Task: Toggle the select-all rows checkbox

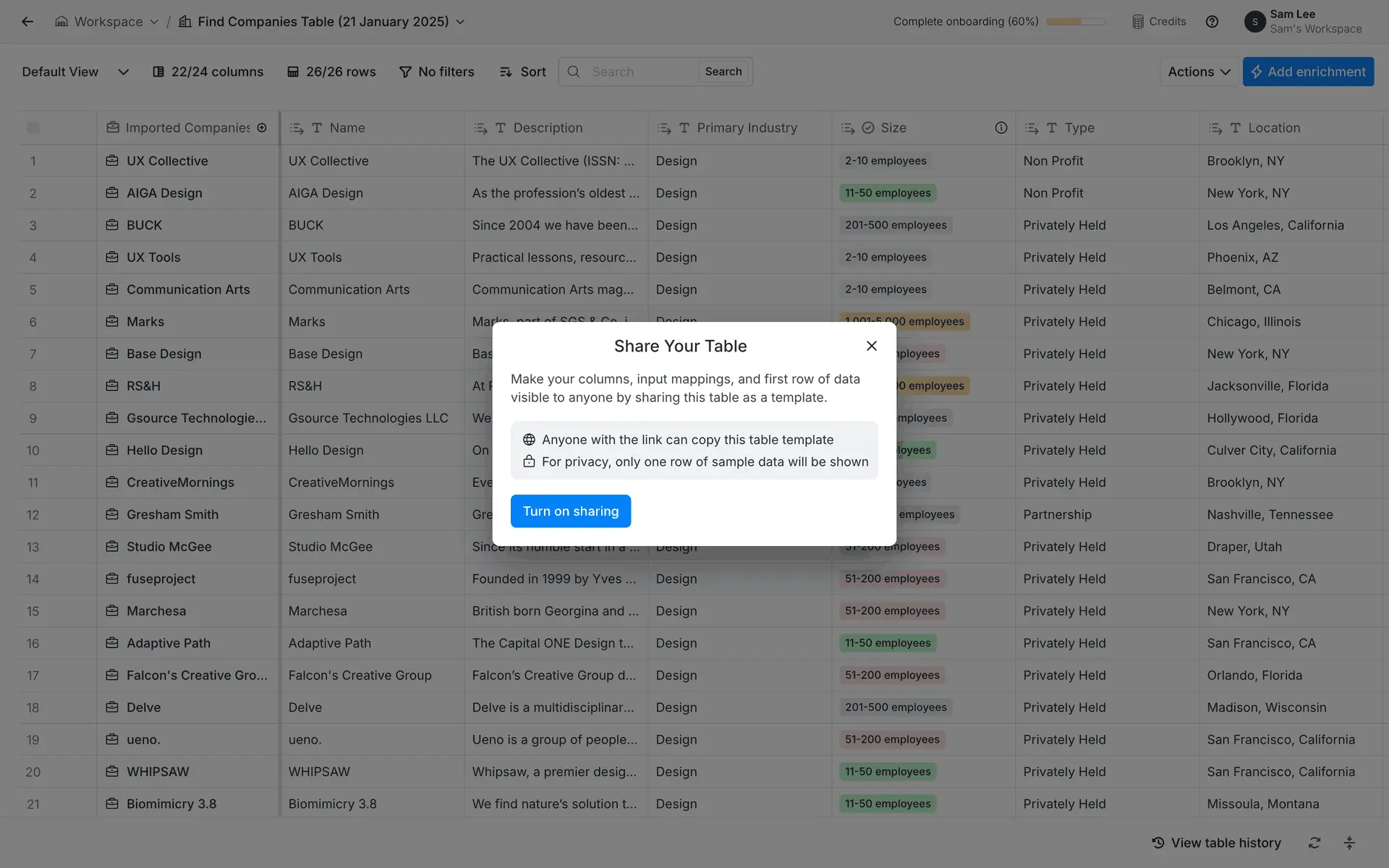Action: 33,128
